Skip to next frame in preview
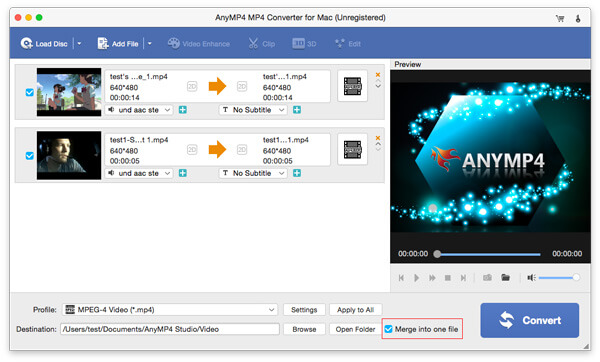Screen dimensions: 600x362 (463, 278)
